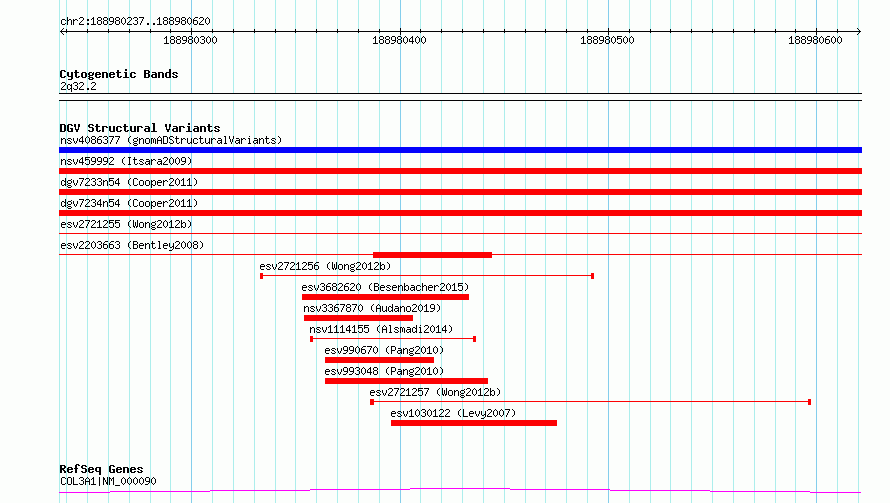890x503 pixels.
Task: Select the 2q32.2 band label
Action: coord(78,86)
